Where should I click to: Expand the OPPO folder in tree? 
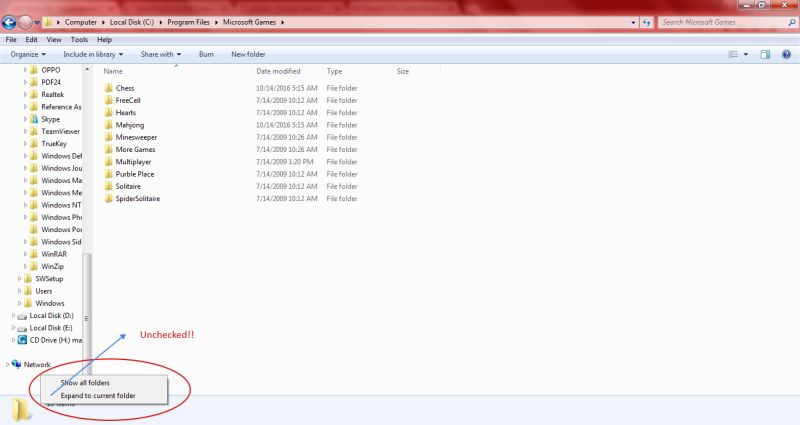[x=25, y=70]
